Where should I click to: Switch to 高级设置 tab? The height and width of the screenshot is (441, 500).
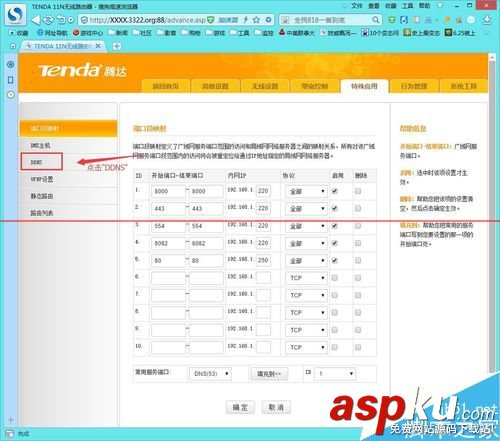pos(215,86)
